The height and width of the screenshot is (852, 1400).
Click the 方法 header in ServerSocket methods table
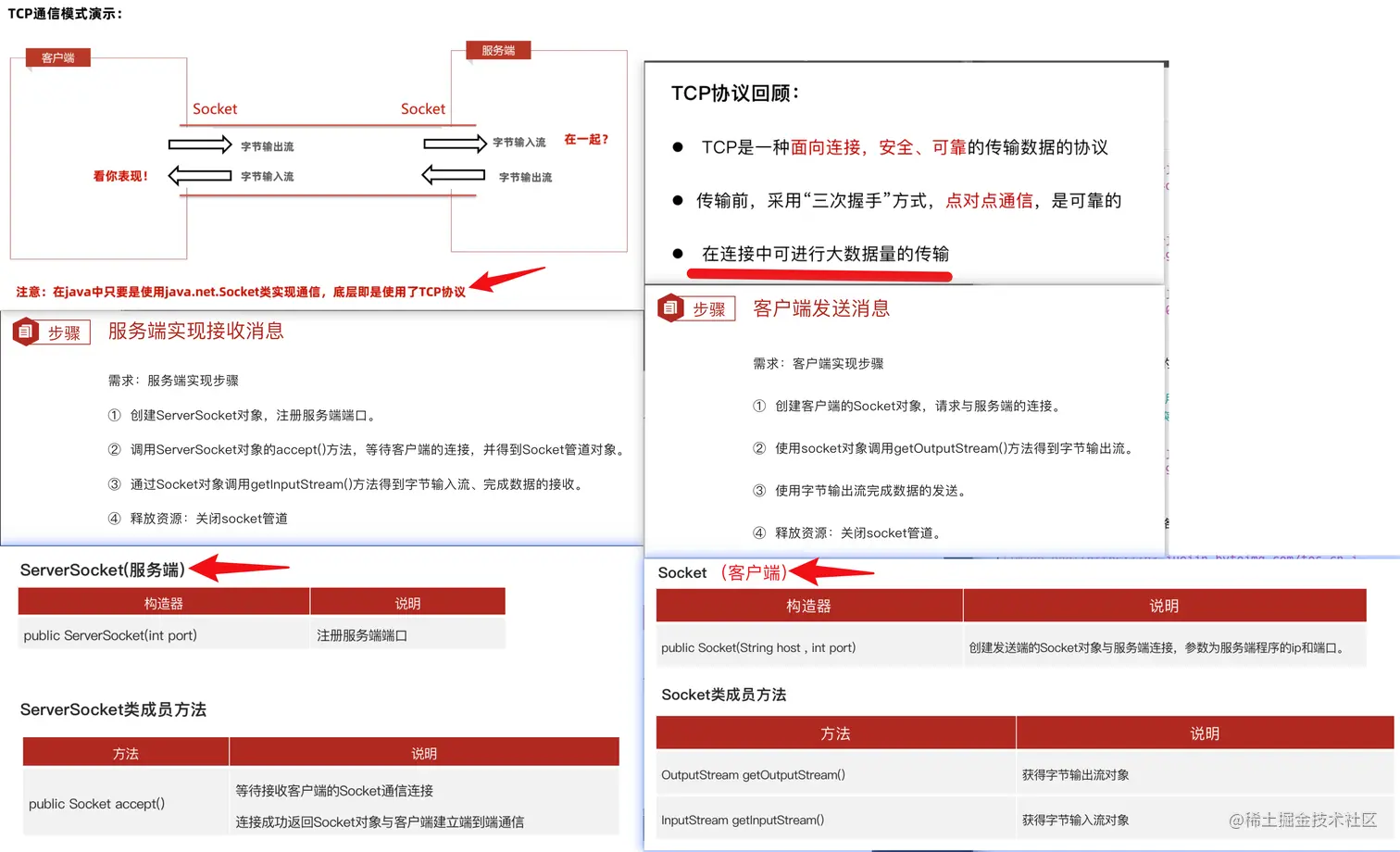pyautogui.click(x=126, y=753)
